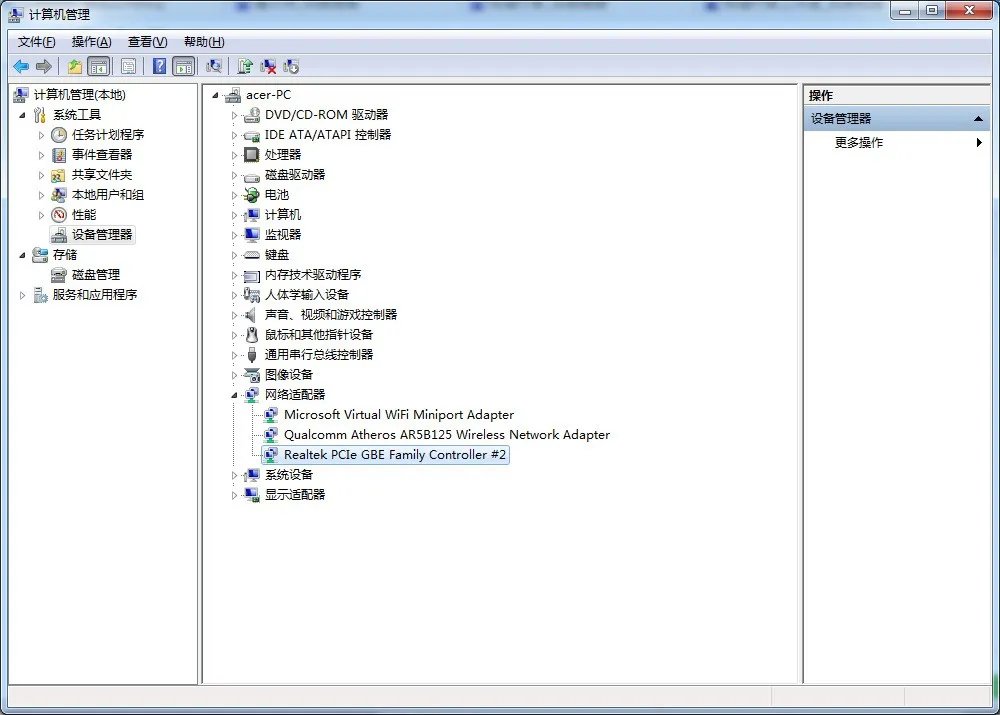Open the 操作(A) menu
The height and width of the screenshot is (715, 1000).
click(91, 42)
